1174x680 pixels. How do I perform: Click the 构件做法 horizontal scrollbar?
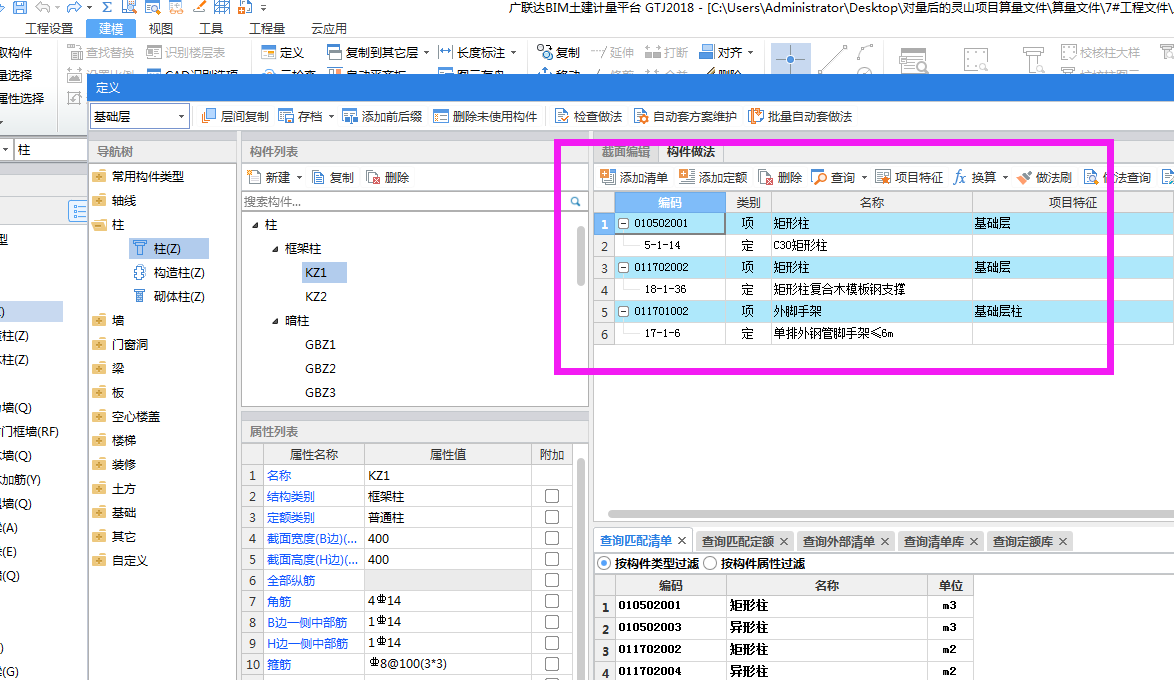(x=891, y=514)
